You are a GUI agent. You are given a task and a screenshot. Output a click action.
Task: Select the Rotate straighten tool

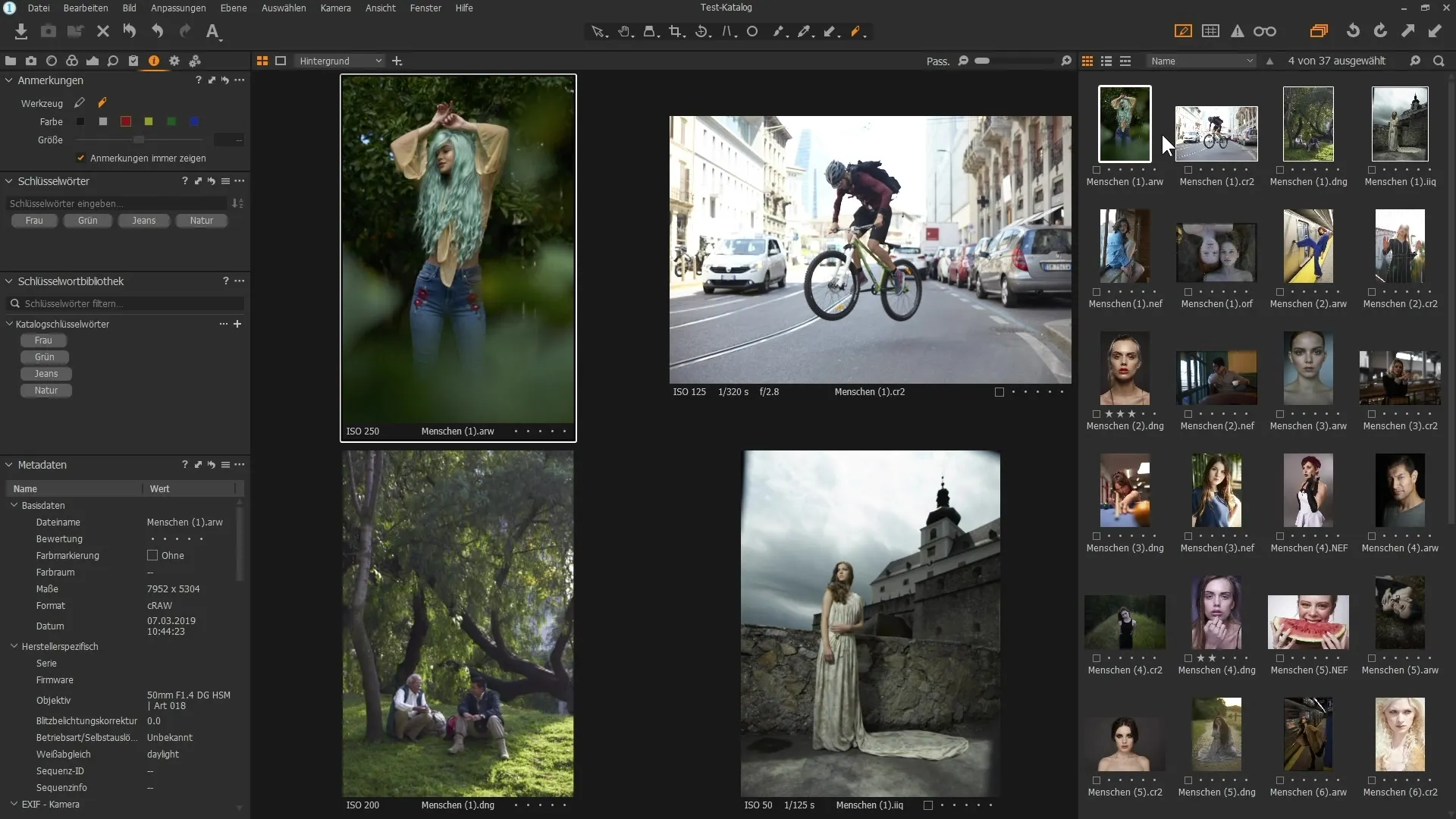(x=701, y=32)
